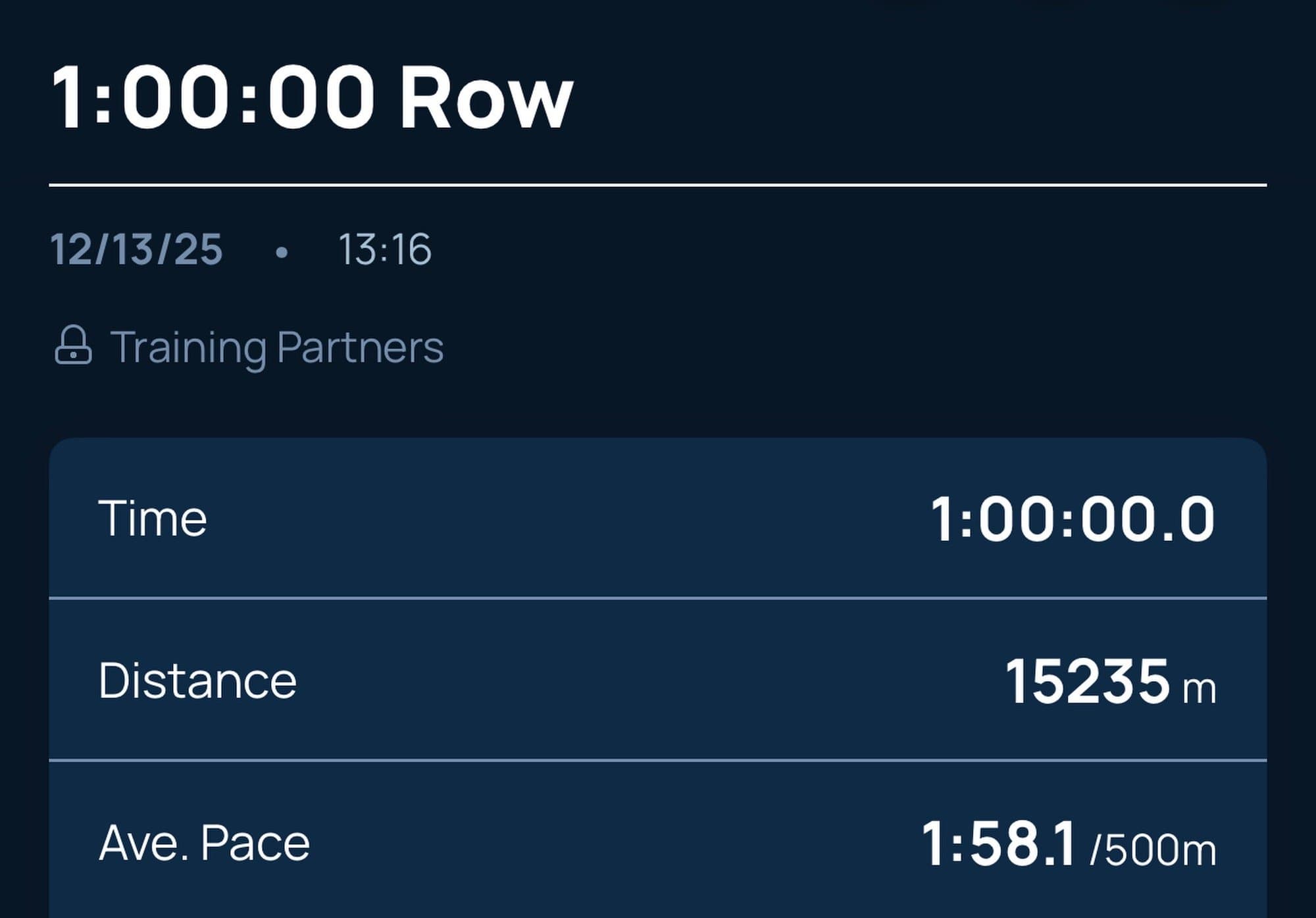Select the 1:58.1 average pace value
The height and width of the screenshot is (918, 1316).
tap(998, 844)
